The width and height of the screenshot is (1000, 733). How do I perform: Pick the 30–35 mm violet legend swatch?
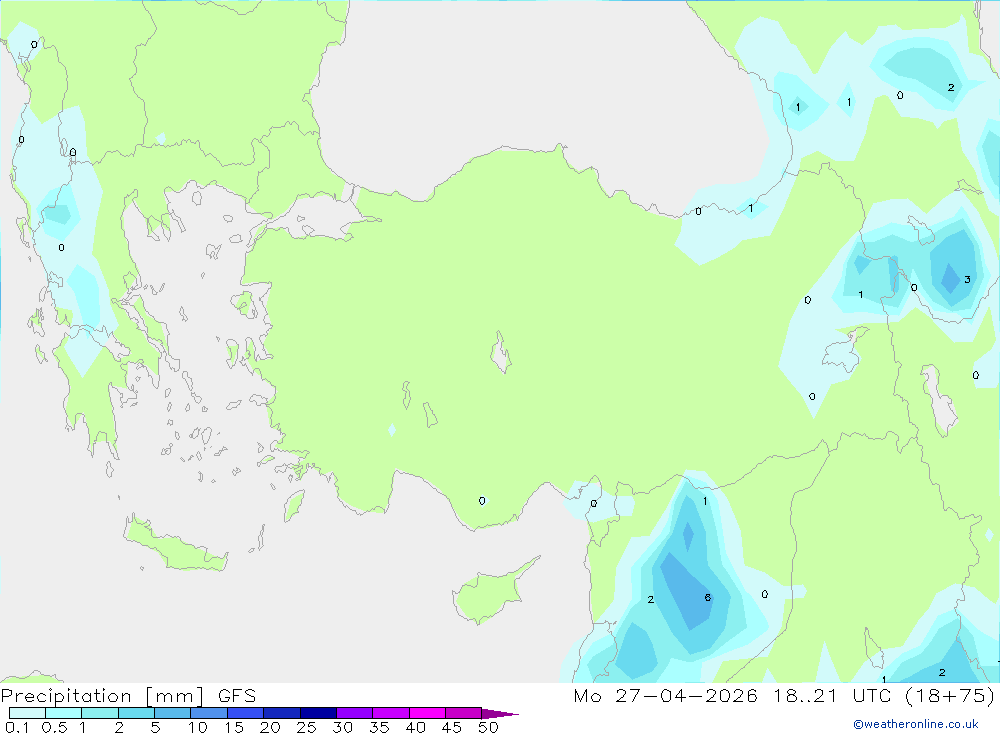355,713
